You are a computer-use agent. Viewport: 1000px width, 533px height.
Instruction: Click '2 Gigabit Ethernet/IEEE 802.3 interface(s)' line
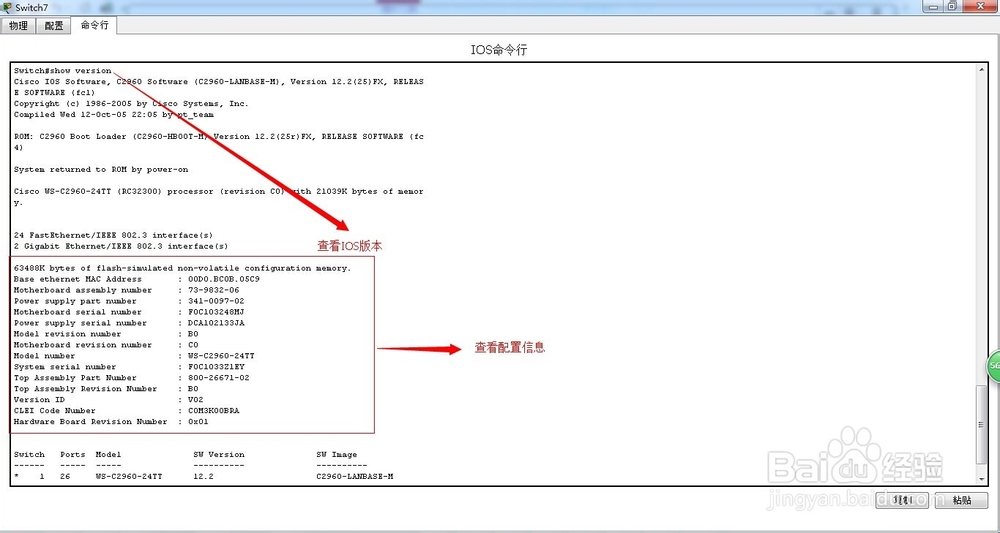pos(121,246)
